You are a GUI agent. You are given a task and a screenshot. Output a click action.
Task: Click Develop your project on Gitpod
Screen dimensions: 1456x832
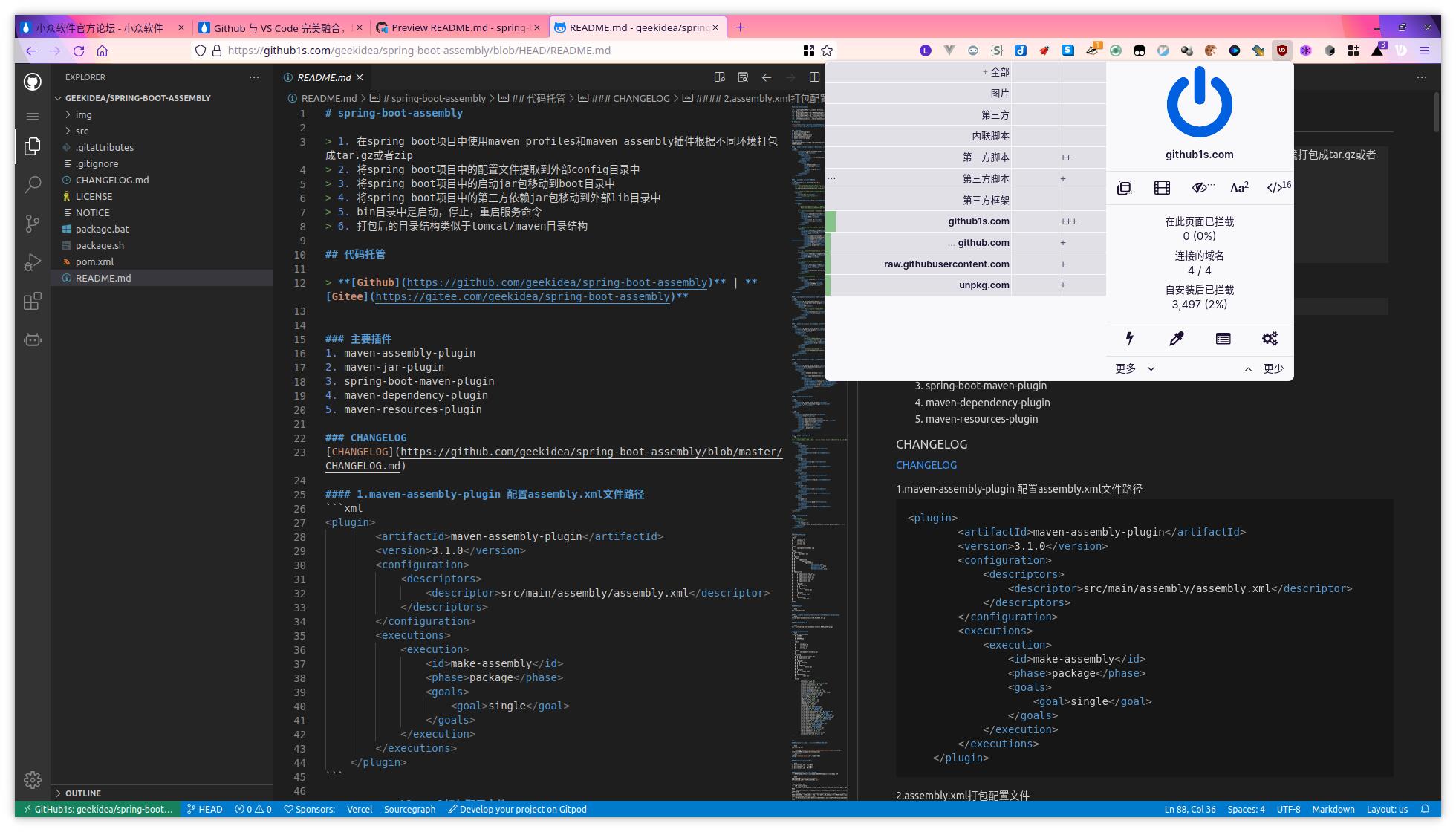click(517, 810)
